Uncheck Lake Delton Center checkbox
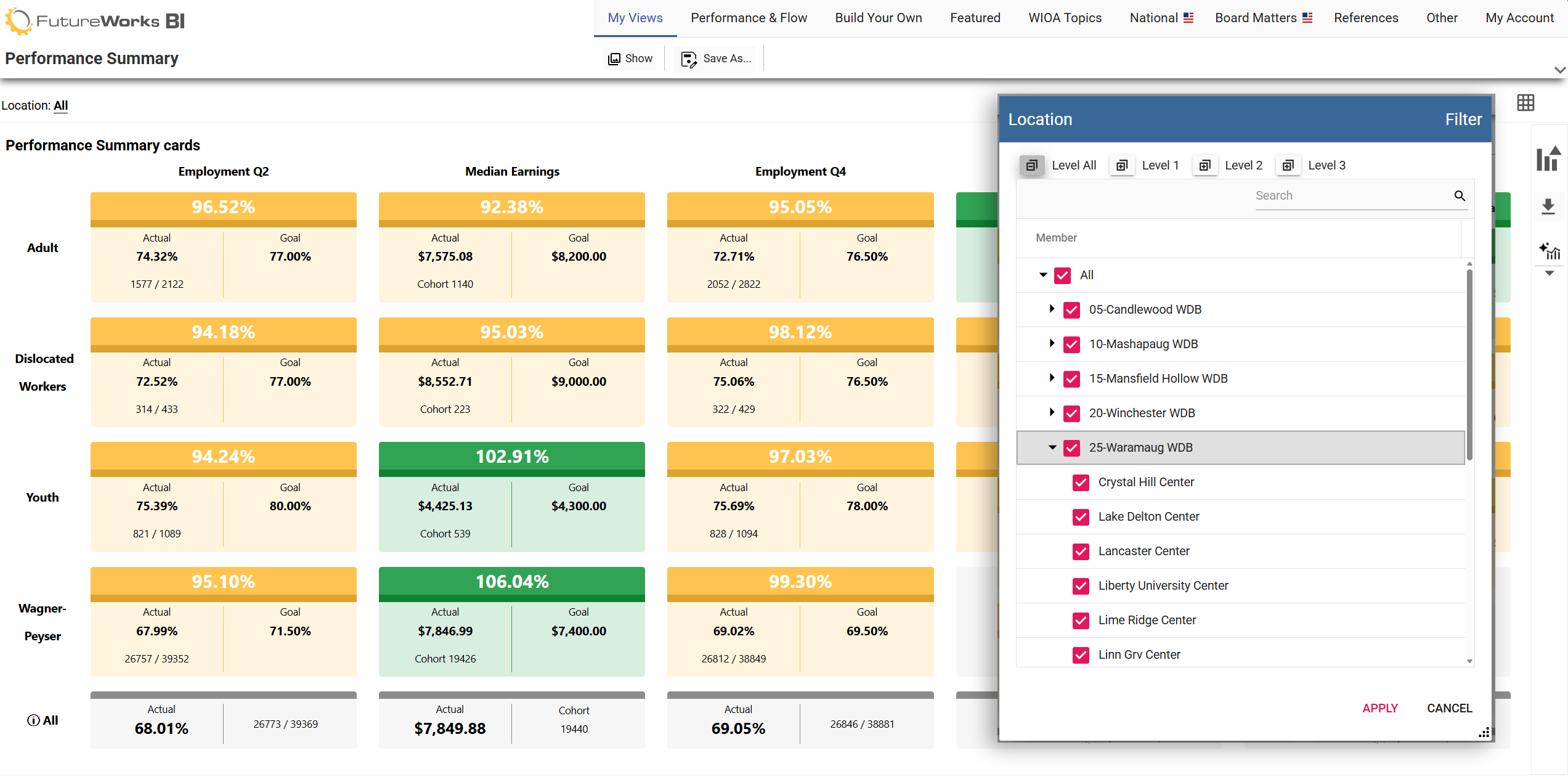Viewport: 1568px width, 782px height. (x=1081, y=517)
